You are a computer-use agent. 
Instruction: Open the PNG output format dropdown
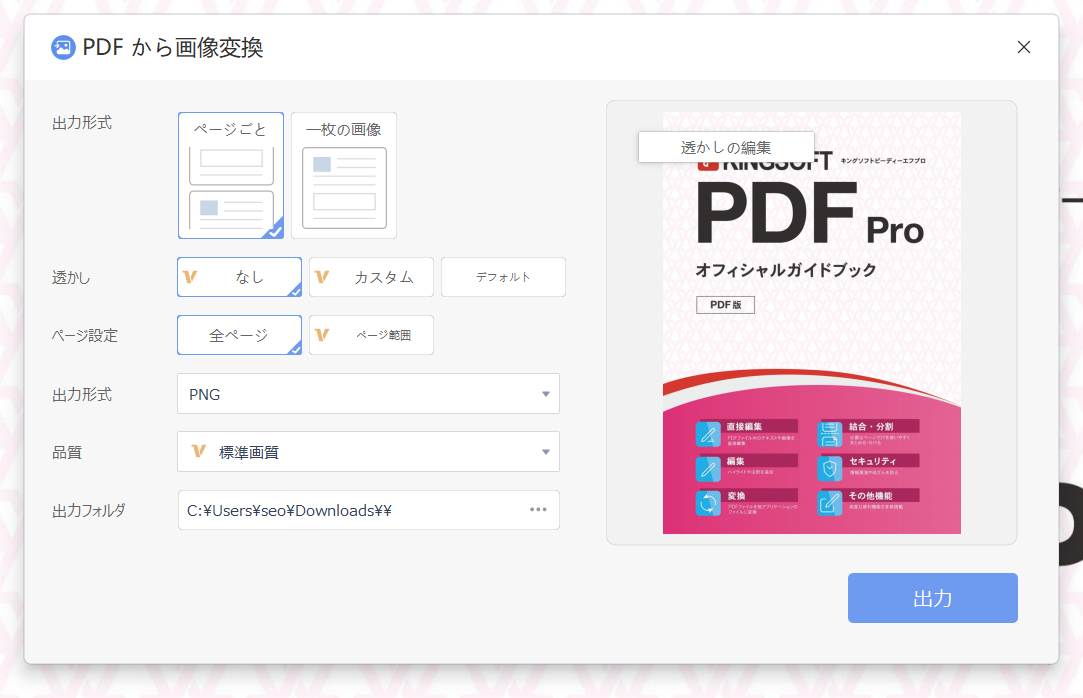click(x=368, y=394)
